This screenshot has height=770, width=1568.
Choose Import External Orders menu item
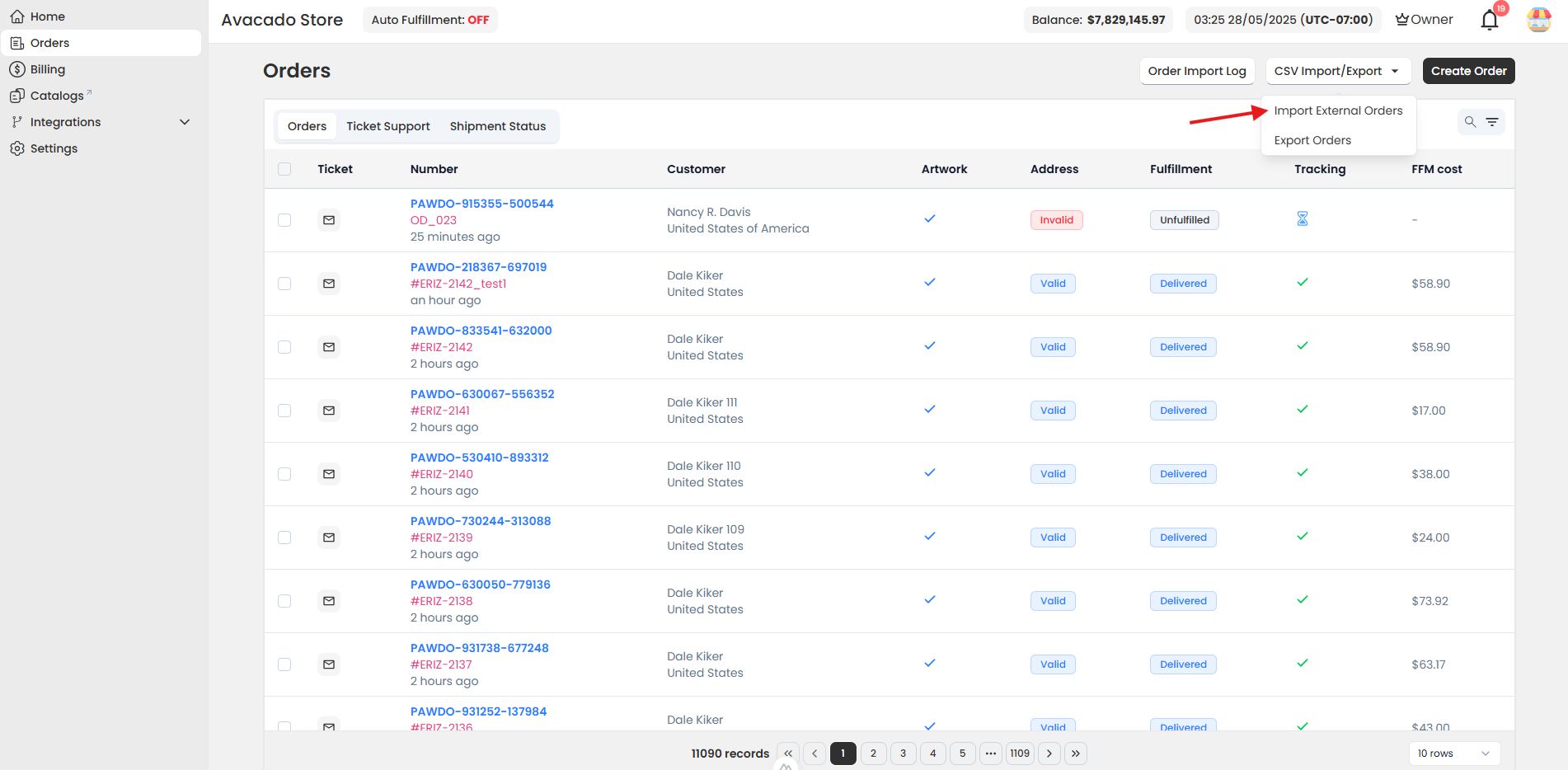(x=1338, y=110)
